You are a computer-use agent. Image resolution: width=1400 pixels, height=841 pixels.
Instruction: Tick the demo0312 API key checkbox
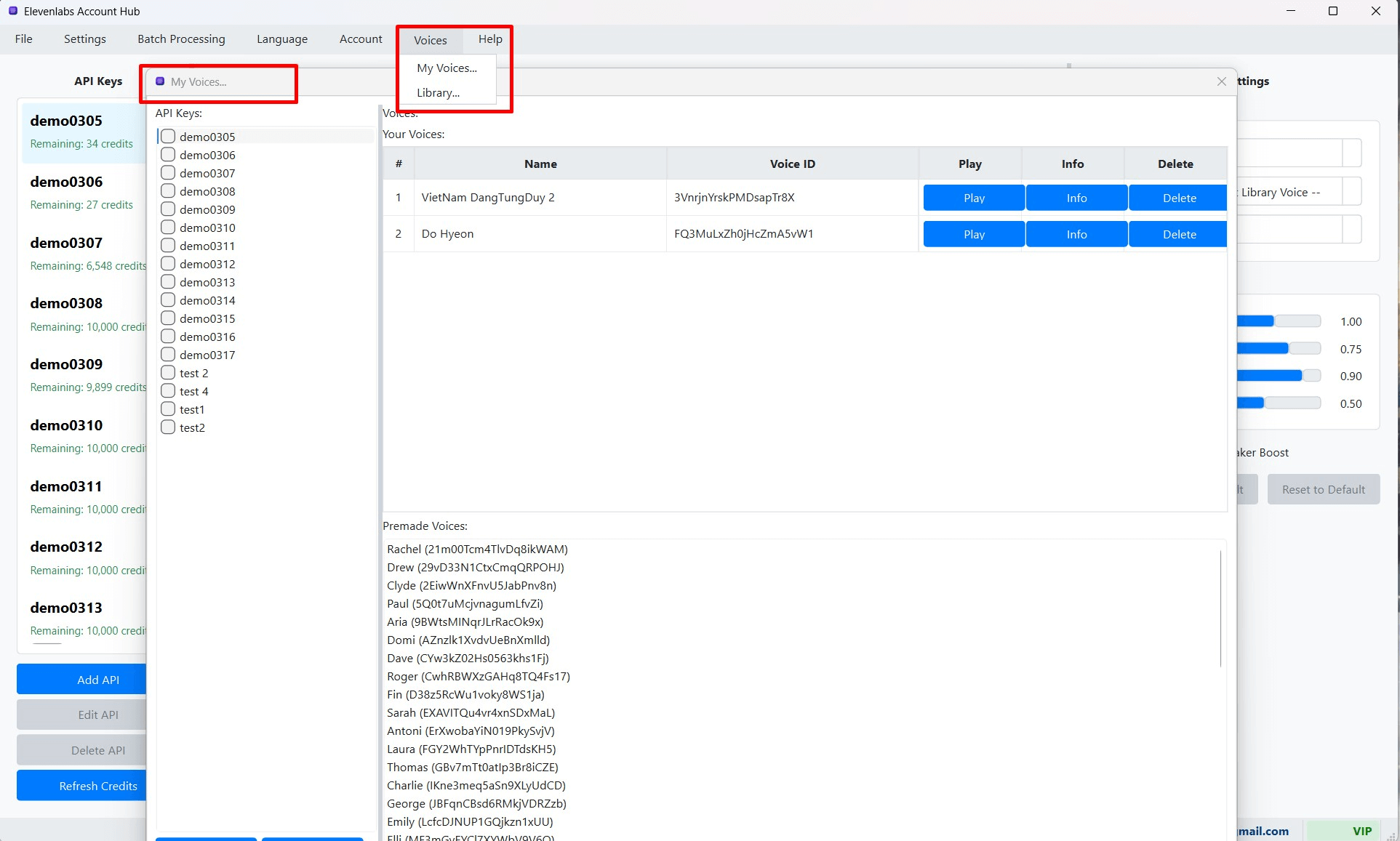pyautogui.click(x=168, y=264)
